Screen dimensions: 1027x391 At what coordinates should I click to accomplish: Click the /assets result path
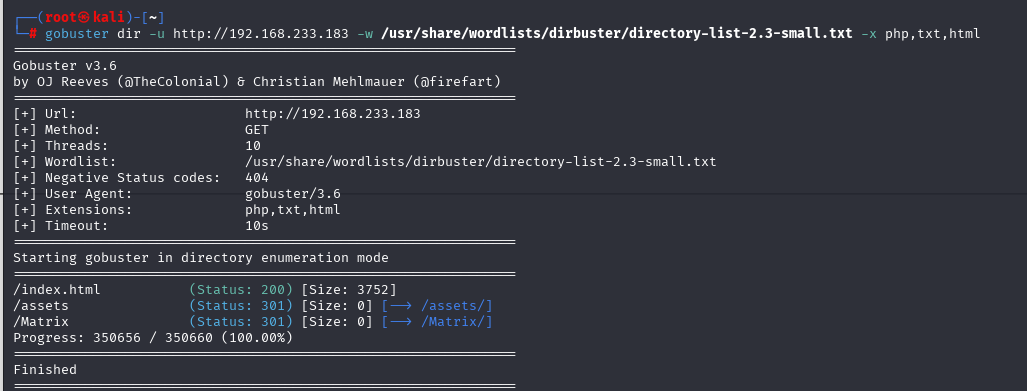point(41,306)
